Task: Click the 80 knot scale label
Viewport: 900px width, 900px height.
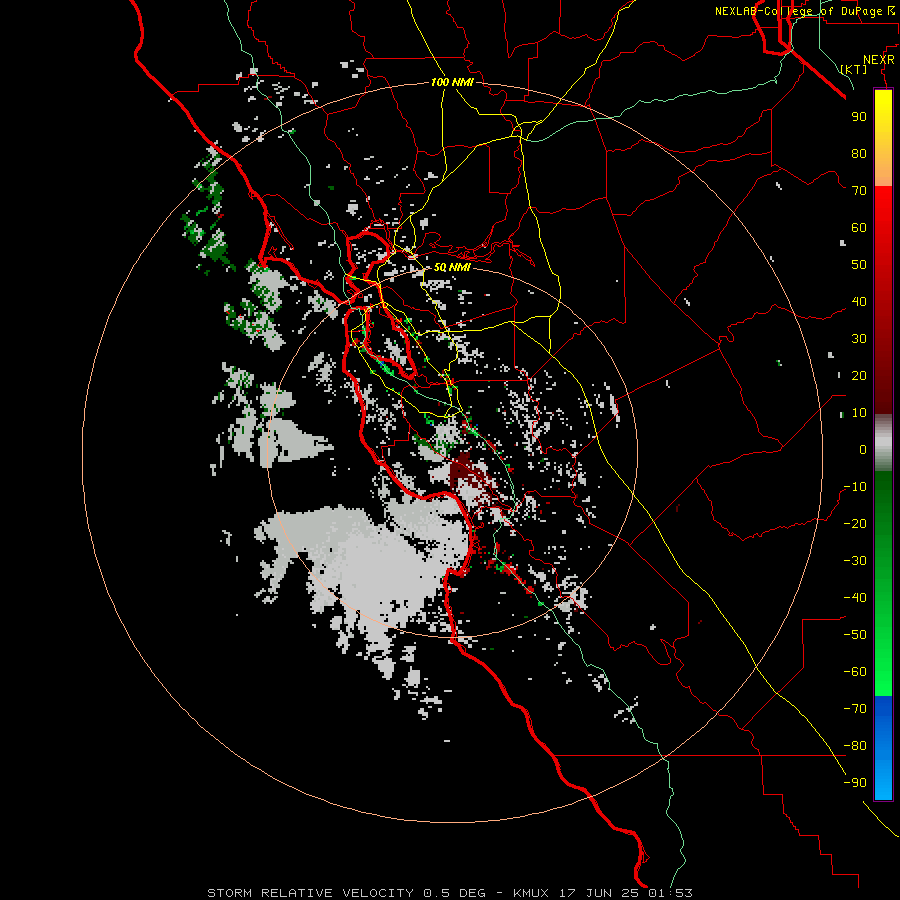Action: pyautogui.click(x=859, y=153)
